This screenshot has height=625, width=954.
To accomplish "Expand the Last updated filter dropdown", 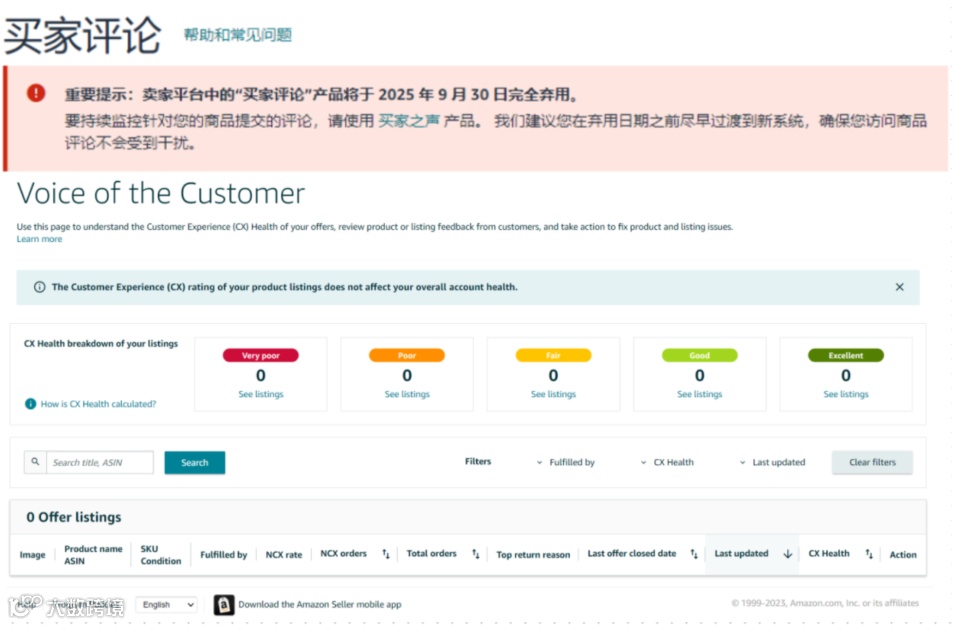I will click(x=773, y=463).
